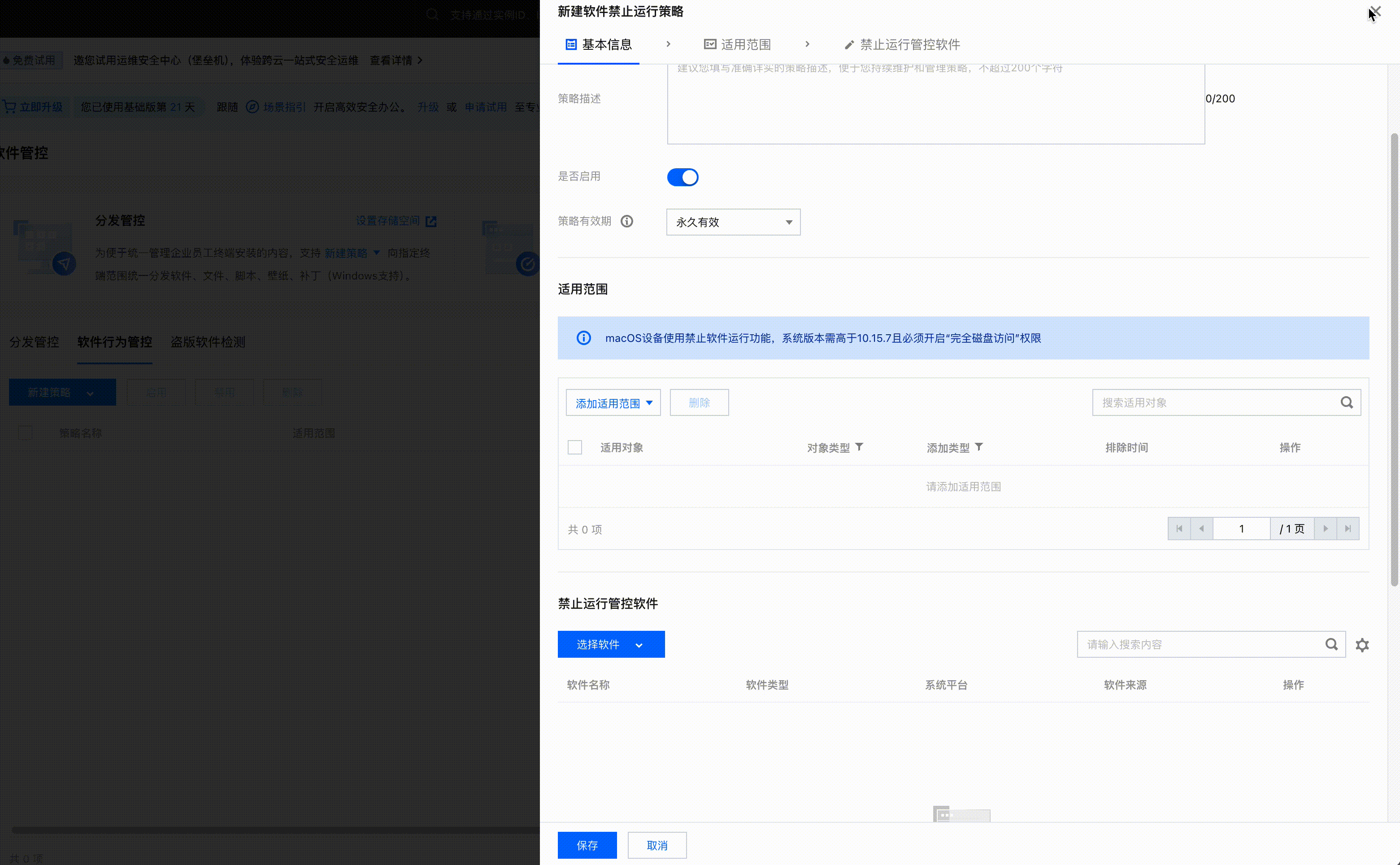
Task: Go to last page pagination icon
Action: 1348,529
